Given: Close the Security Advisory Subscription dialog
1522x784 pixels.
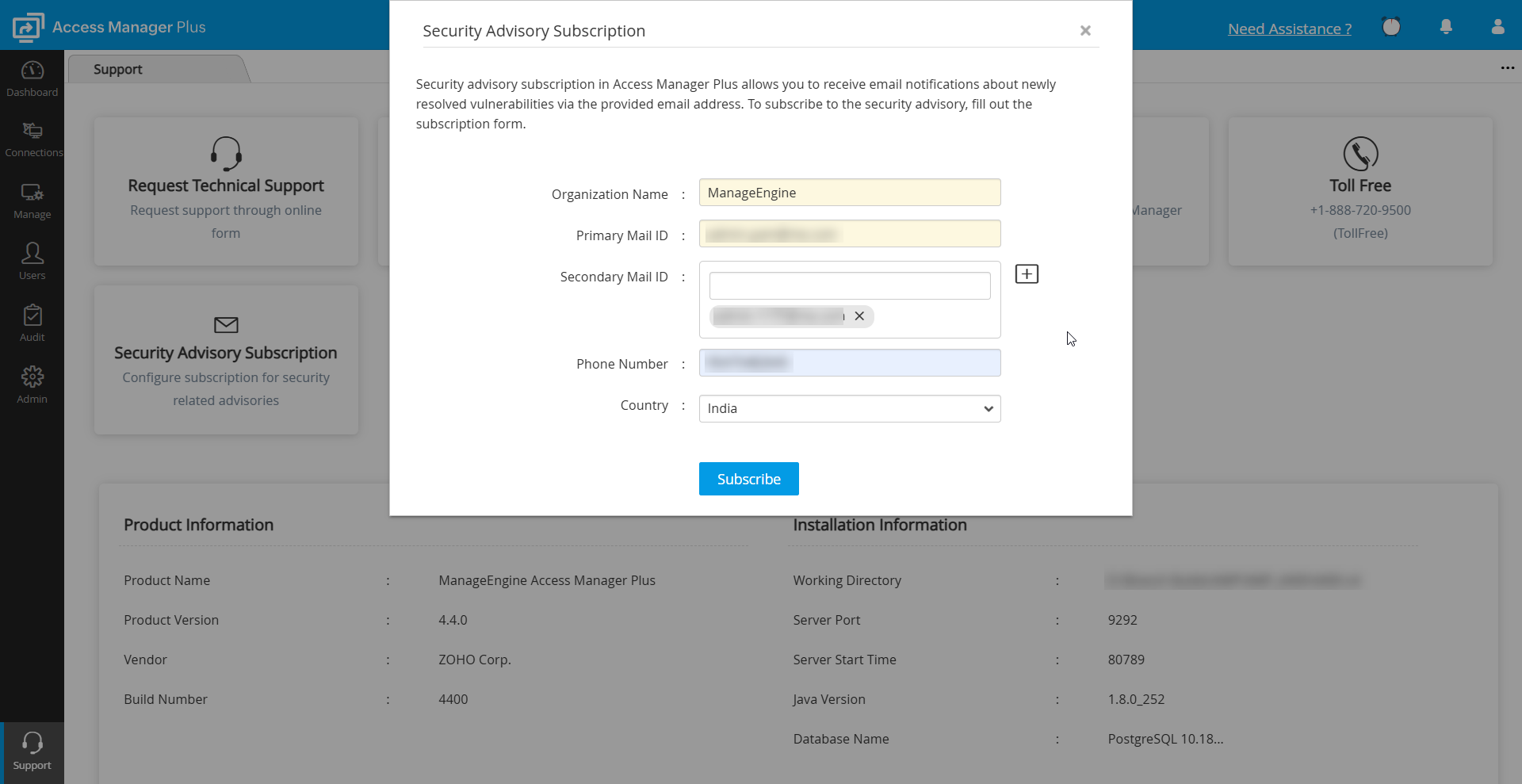Looking at the screenshot, I should point(1085,31).
